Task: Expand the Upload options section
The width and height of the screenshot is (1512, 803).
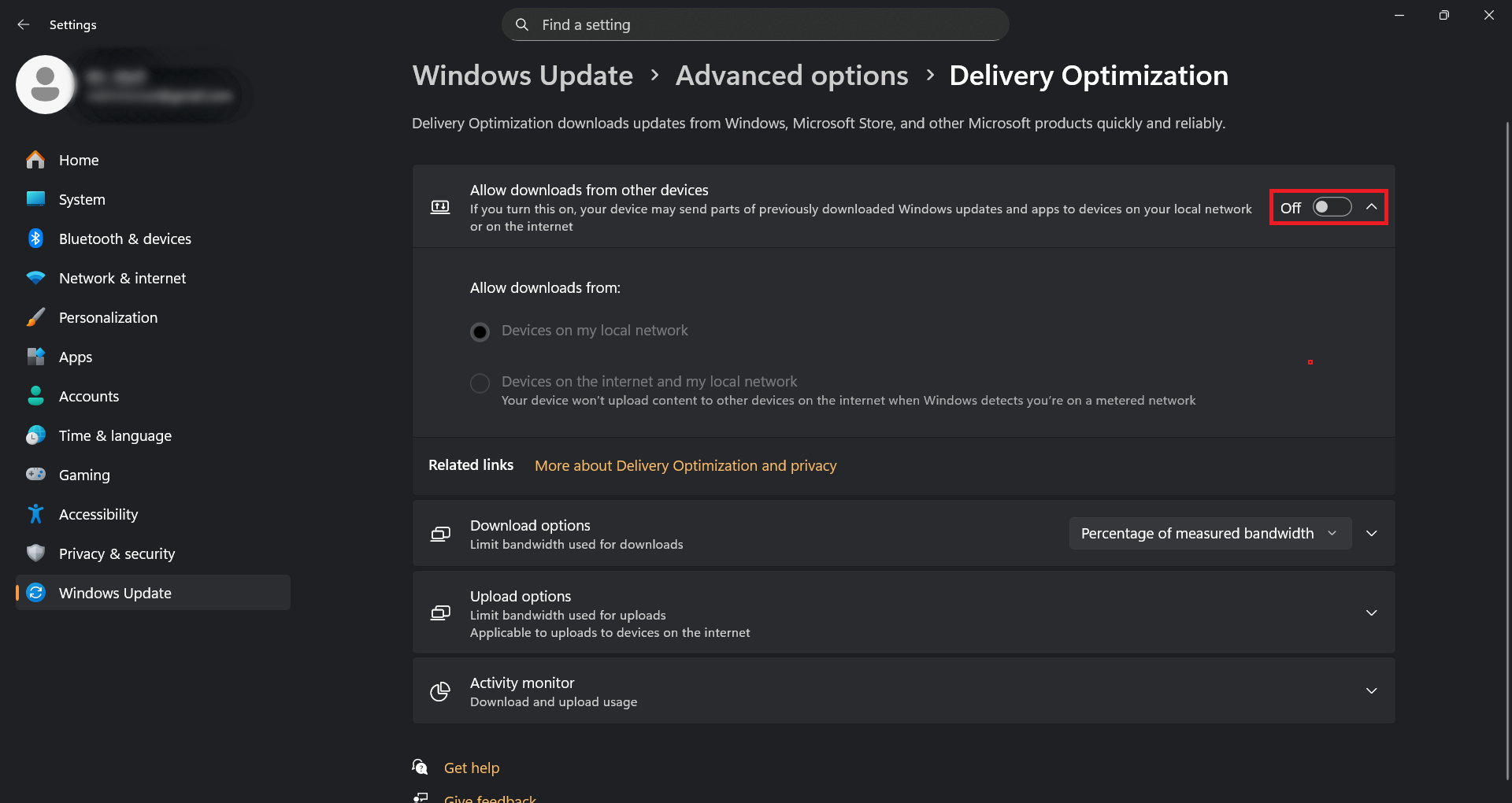Action: tap(1371, 612)
